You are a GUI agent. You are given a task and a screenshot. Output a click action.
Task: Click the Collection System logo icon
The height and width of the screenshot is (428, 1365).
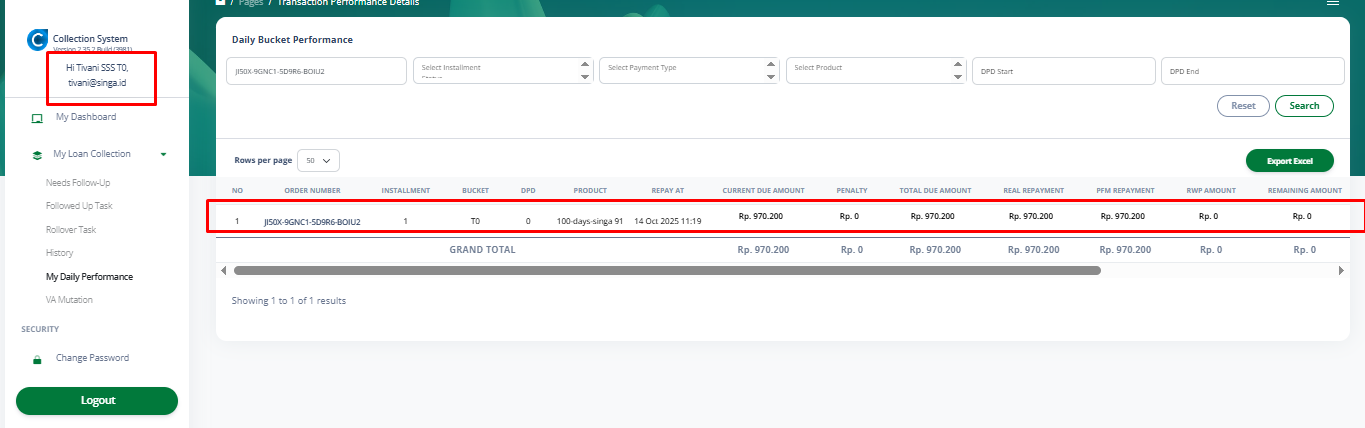click(x=38, y=40)
